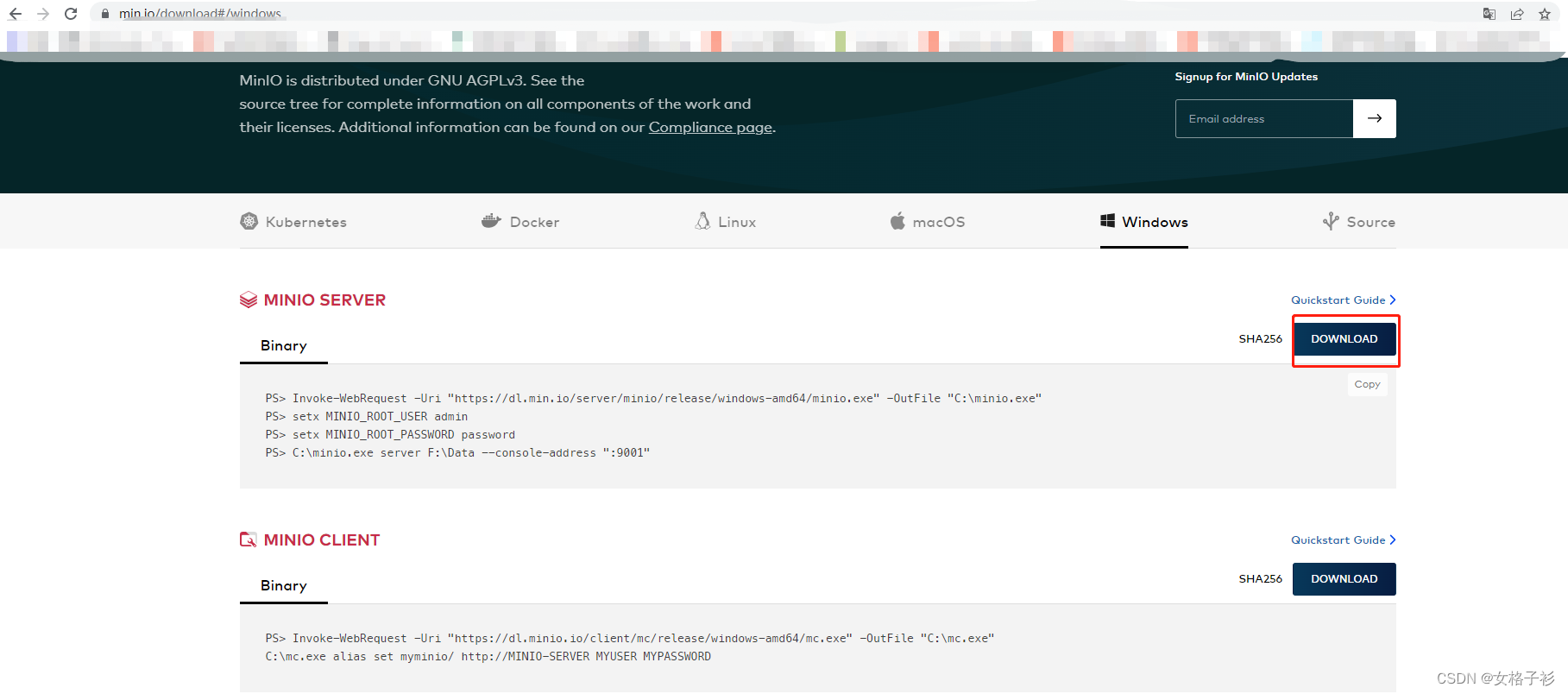Click the Source branch icon
The width and height of the screenshot is (1568, 694).
coord(1331,221)
